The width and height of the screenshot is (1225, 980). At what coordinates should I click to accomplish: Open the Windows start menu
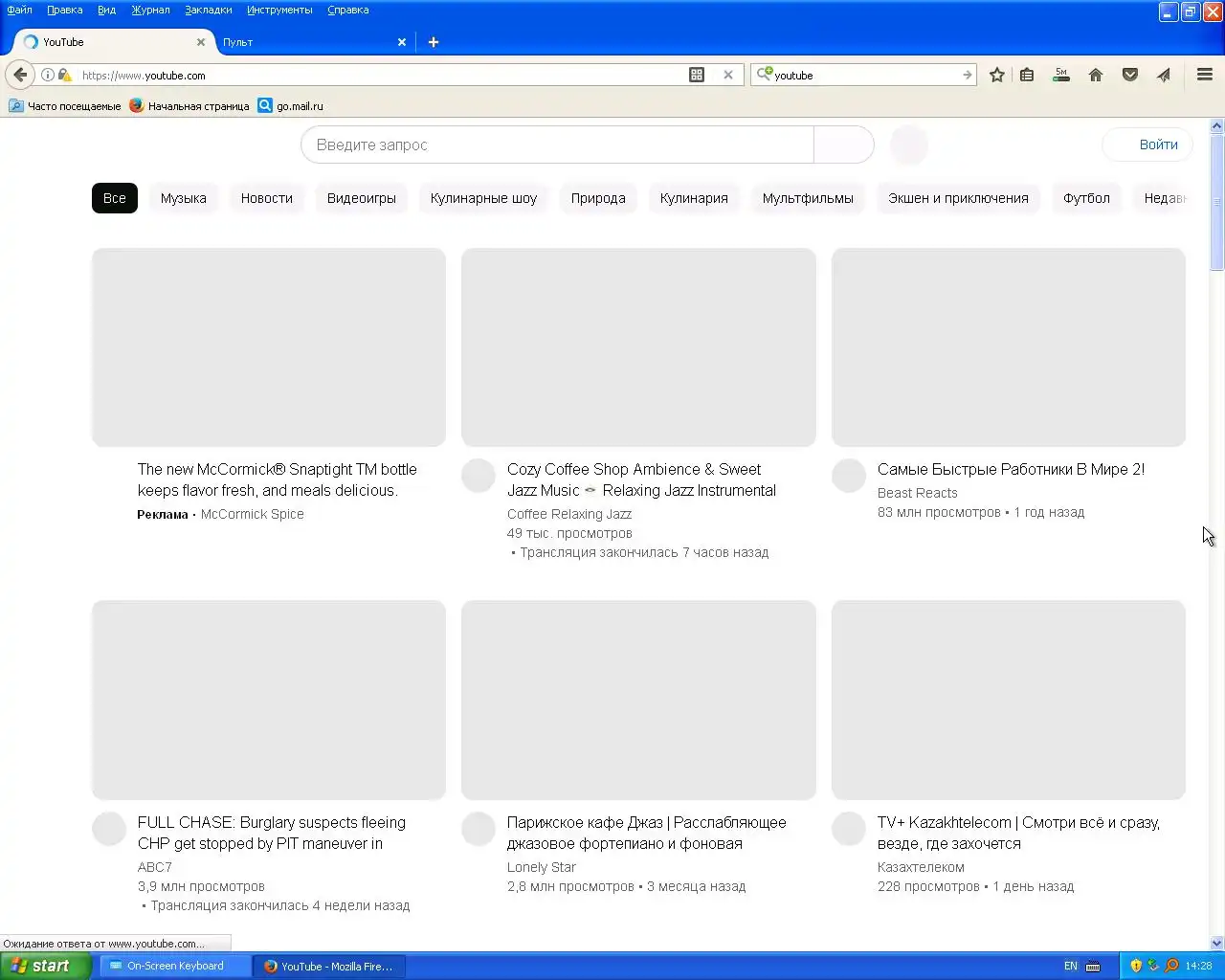click(x=46, y=966)
